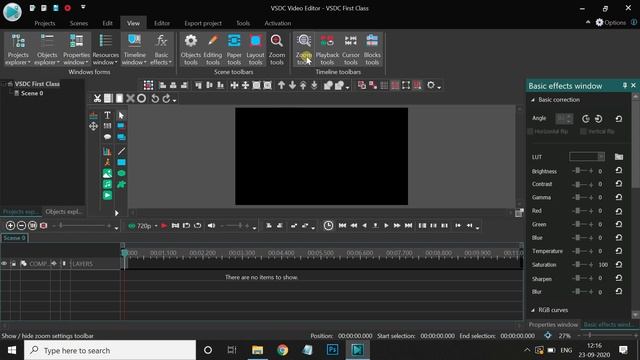Image resolution: width=640 pixels, height=360 pixels.
Task: Pin the Basic effects window
Action: [624, 85]
